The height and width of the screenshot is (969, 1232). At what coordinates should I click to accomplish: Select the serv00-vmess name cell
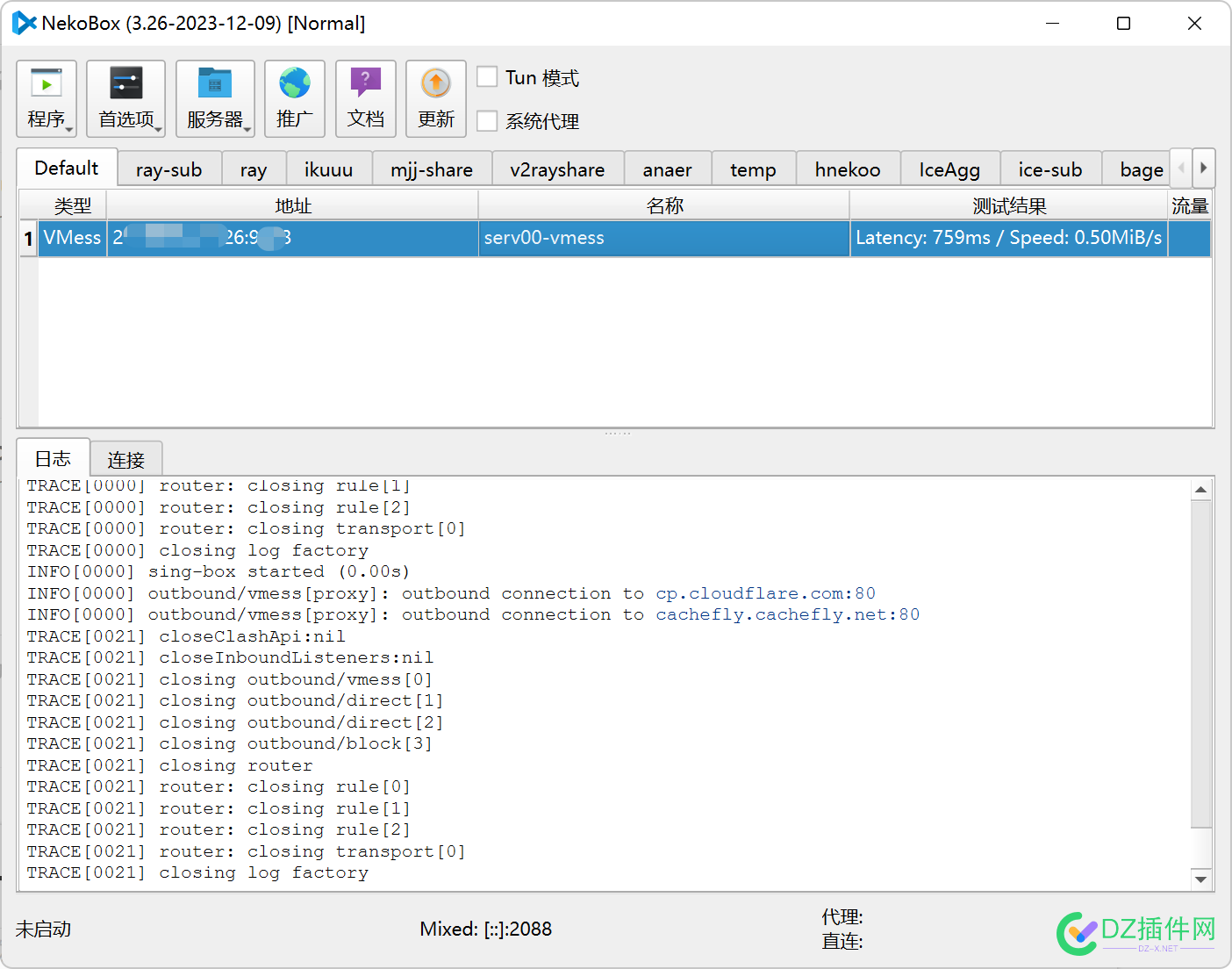[x=664, y=238]
